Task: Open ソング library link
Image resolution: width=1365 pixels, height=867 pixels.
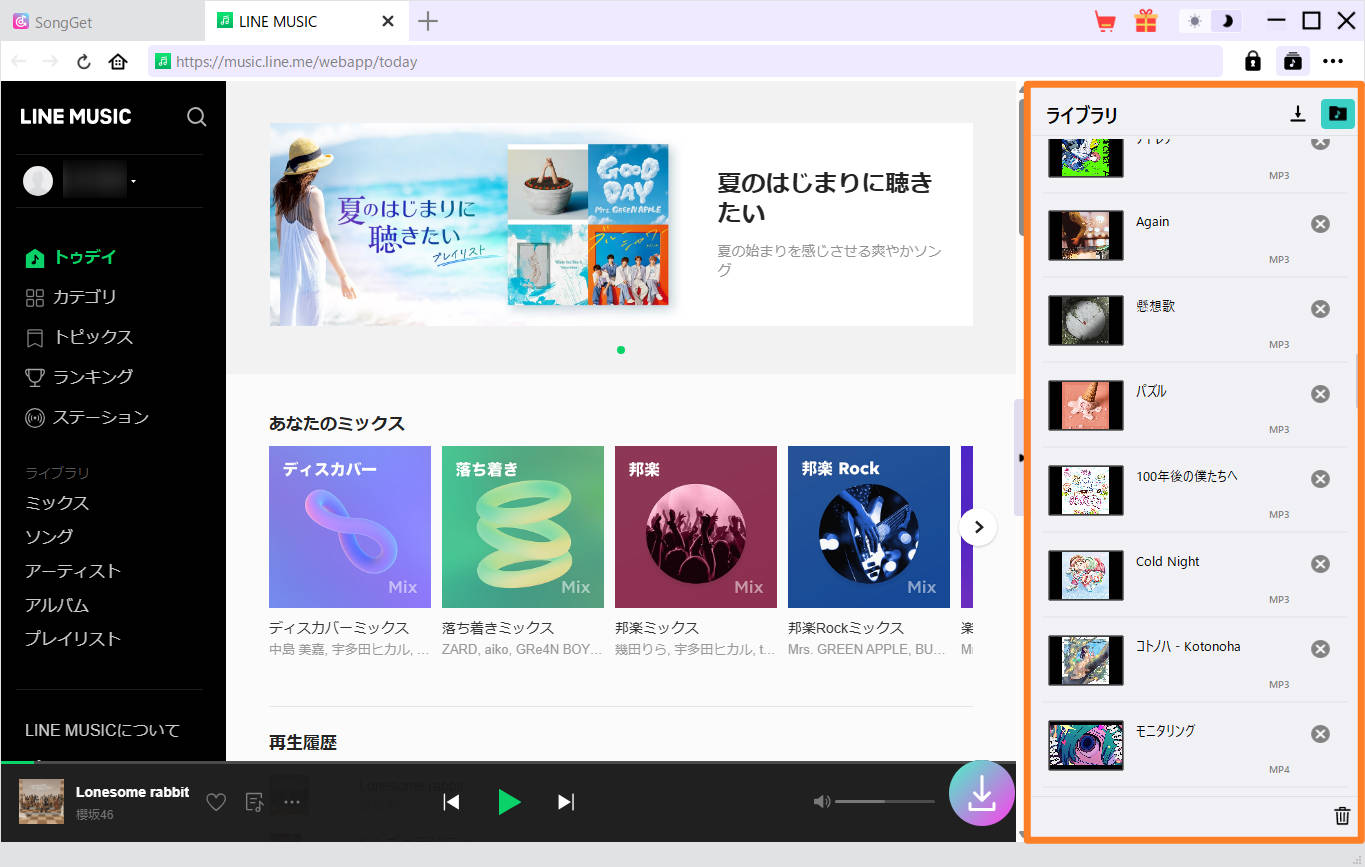Action: coord(49,537)
